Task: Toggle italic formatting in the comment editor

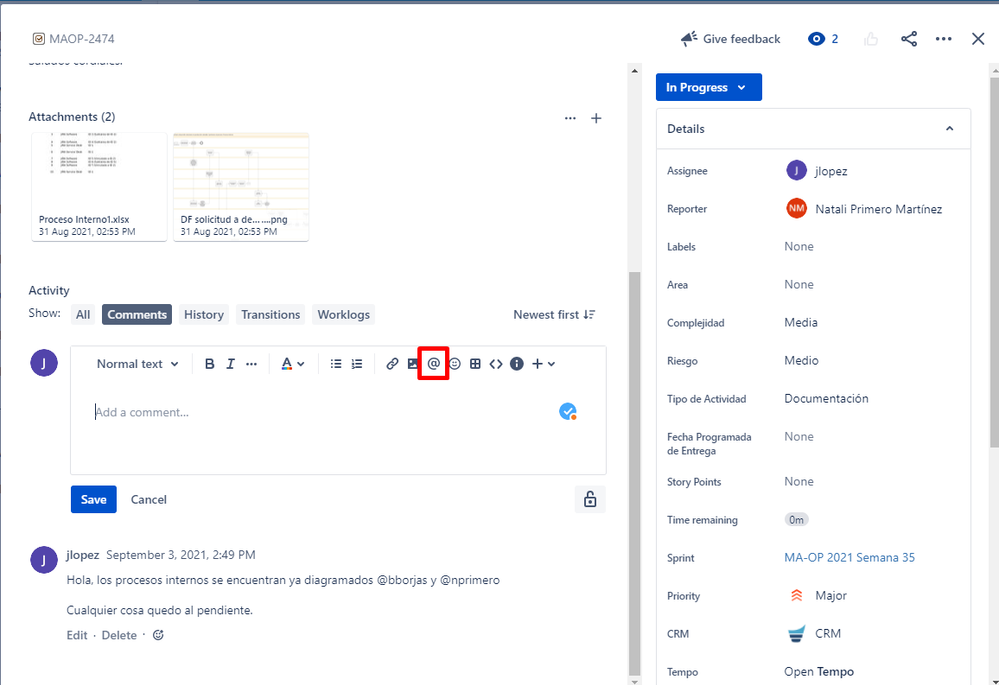Action: [x=230, y=363]
